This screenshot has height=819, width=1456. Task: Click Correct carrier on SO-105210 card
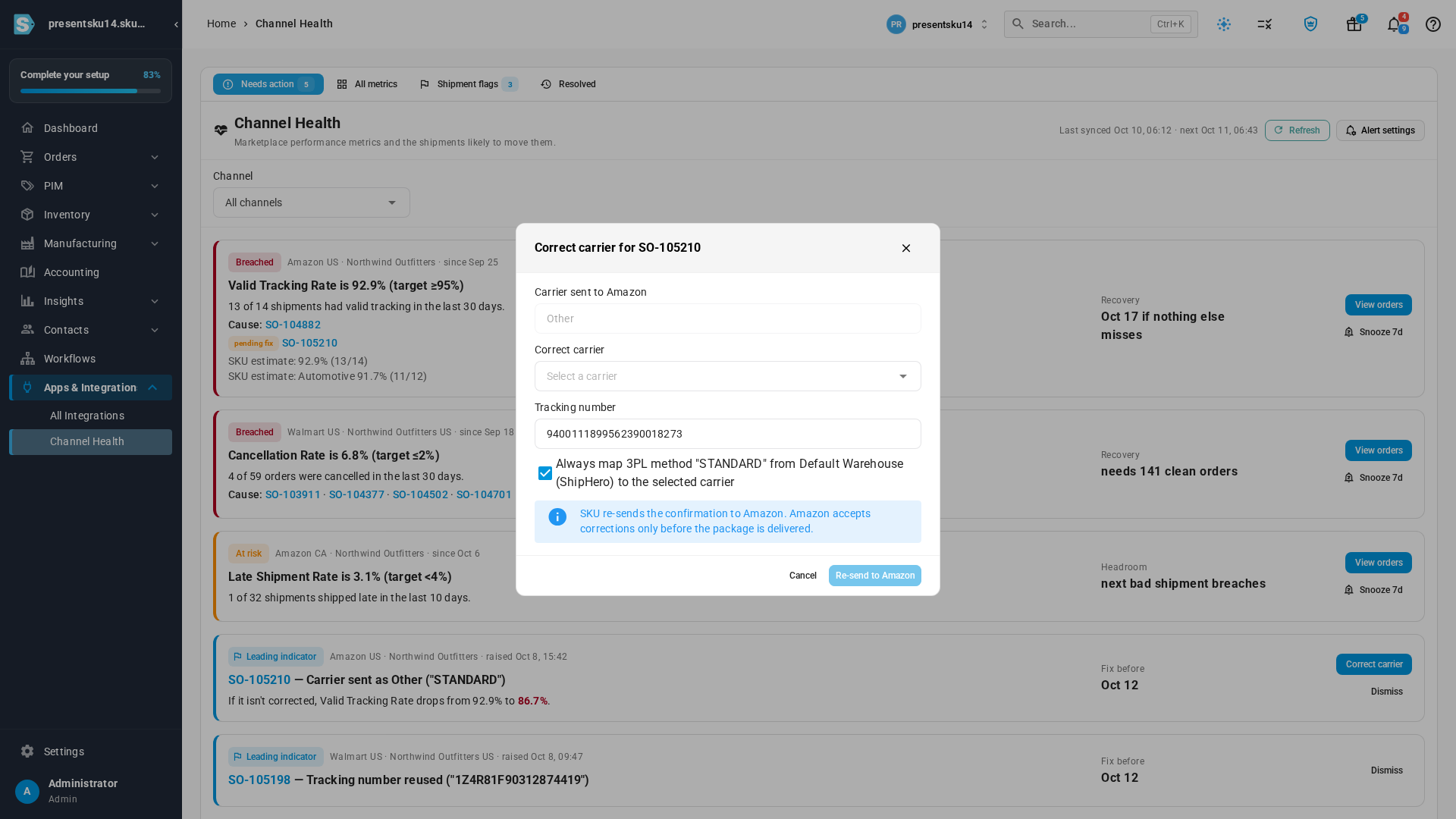[x=1374, y=664]
